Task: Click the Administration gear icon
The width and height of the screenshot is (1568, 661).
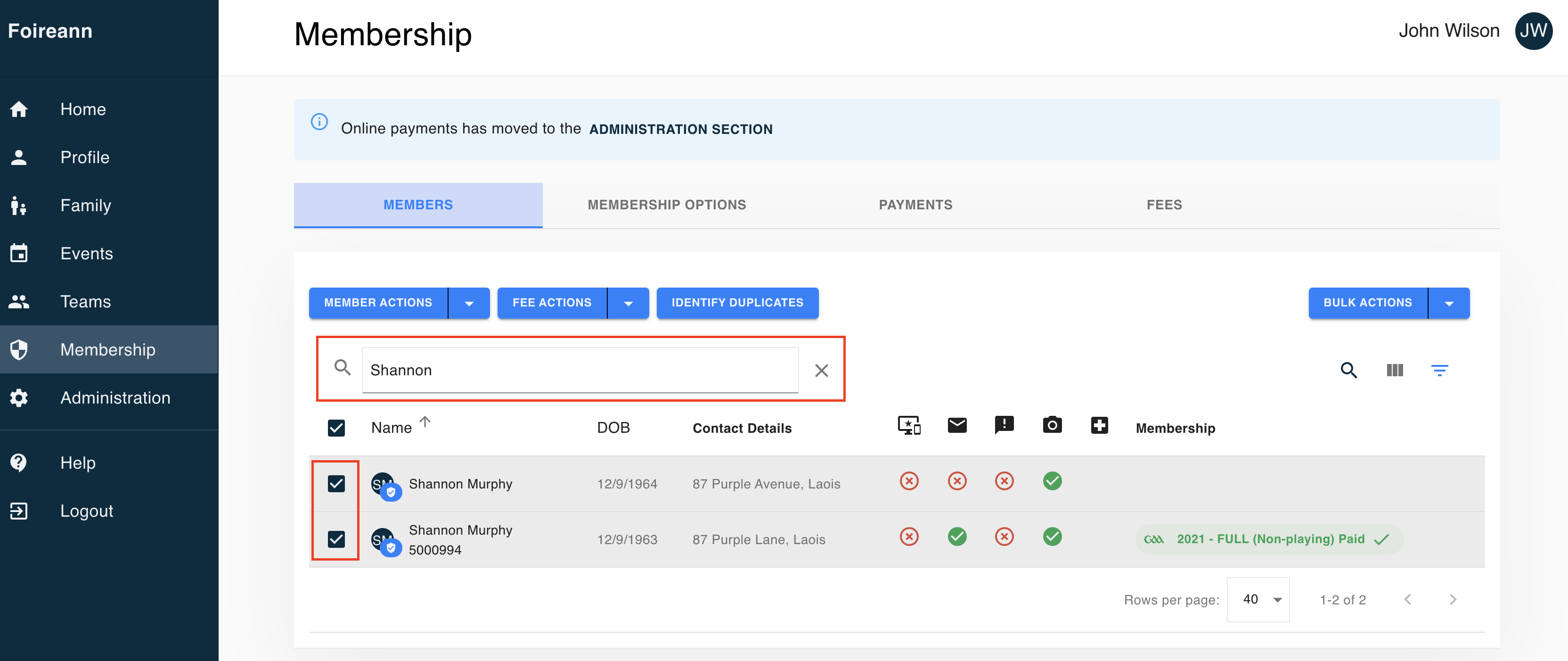Action: (x=19, y=398)
